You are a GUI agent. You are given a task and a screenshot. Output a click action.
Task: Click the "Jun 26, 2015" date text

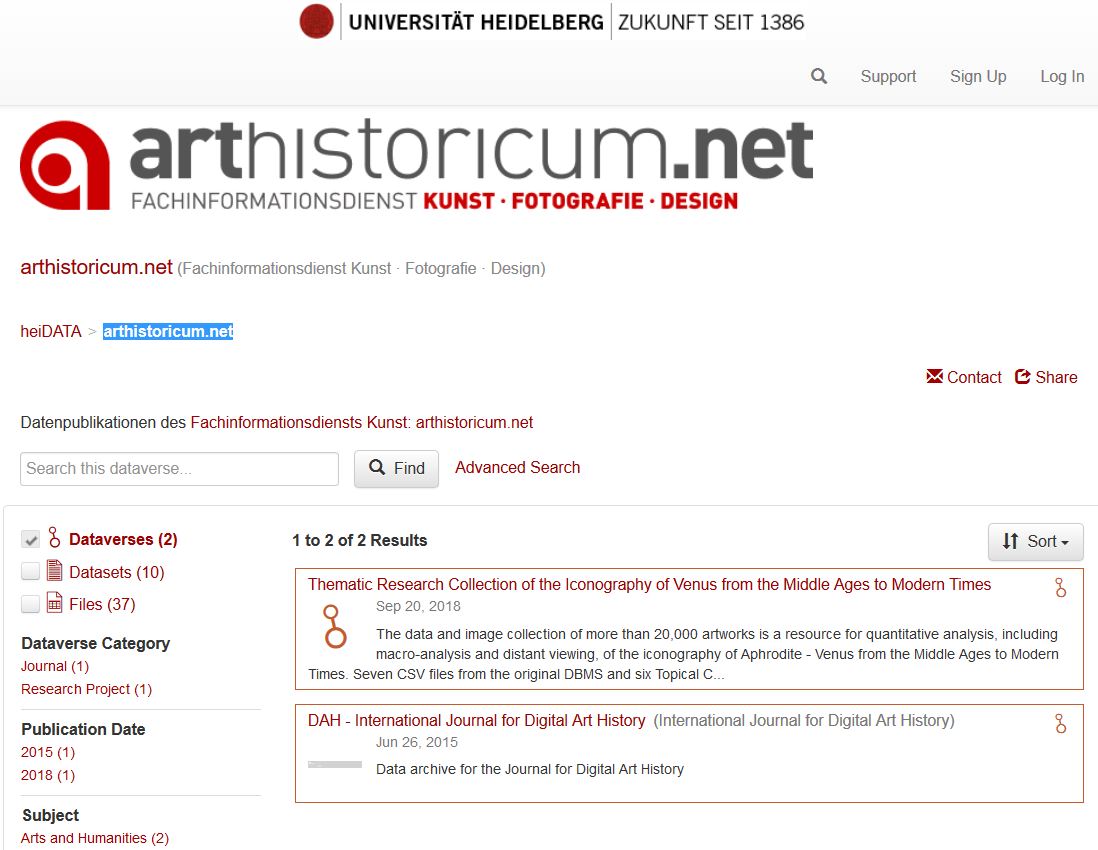point(417,742)
